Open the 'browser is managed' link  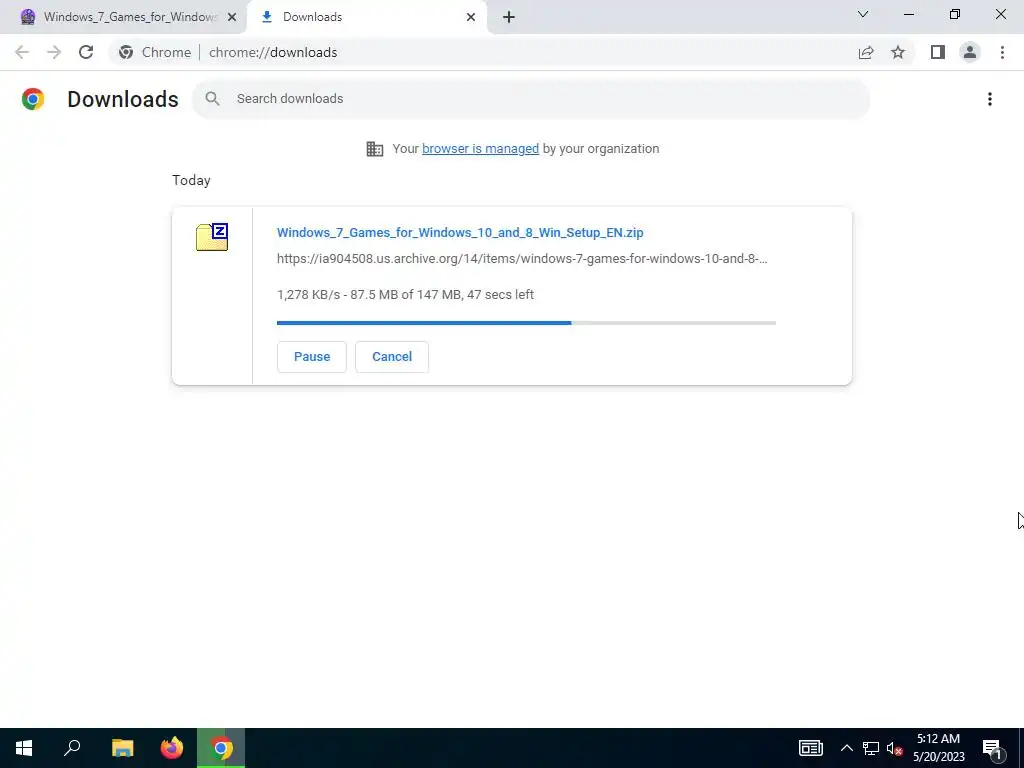(481, 149)
